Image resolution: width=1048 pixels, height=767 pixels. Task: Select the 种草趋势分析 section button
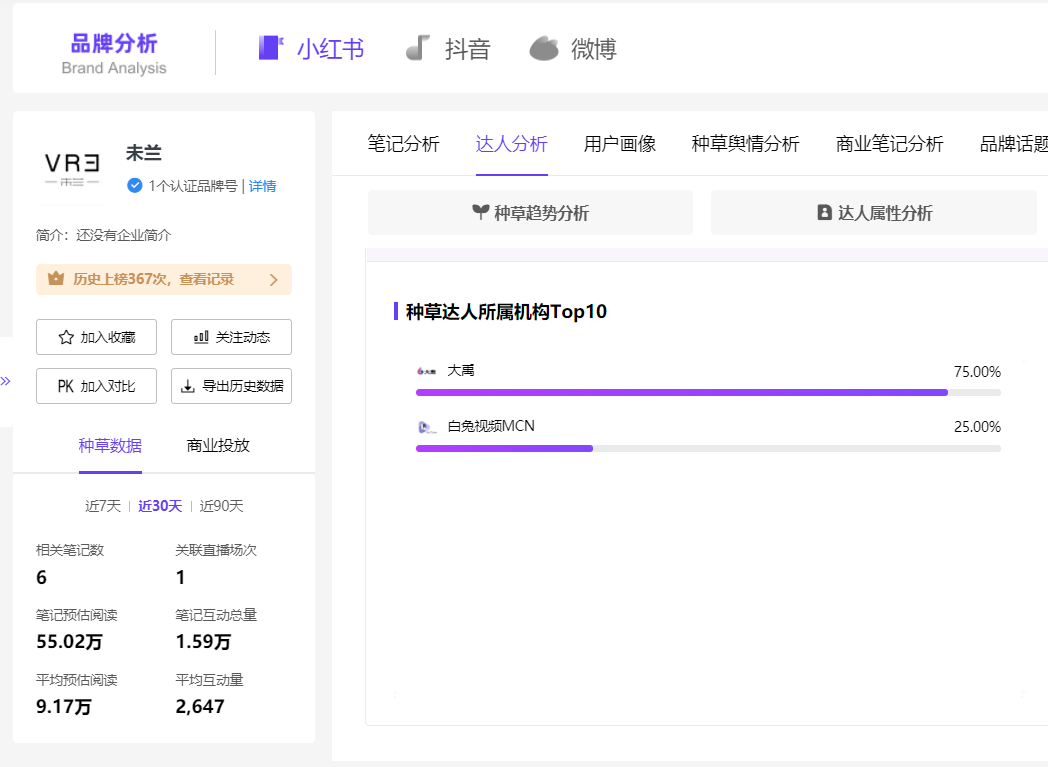click(x=531, y=212)
